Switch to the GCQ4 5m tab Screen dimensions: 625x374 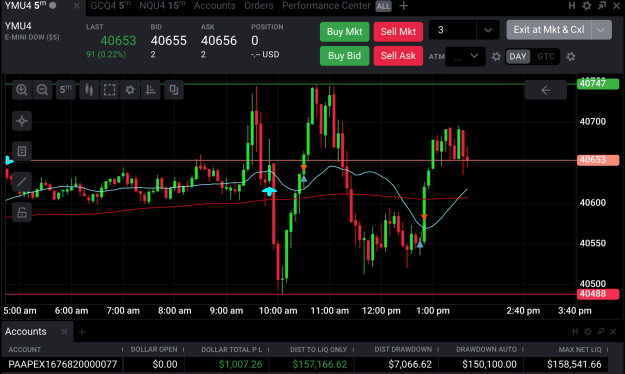pos(110,6)
